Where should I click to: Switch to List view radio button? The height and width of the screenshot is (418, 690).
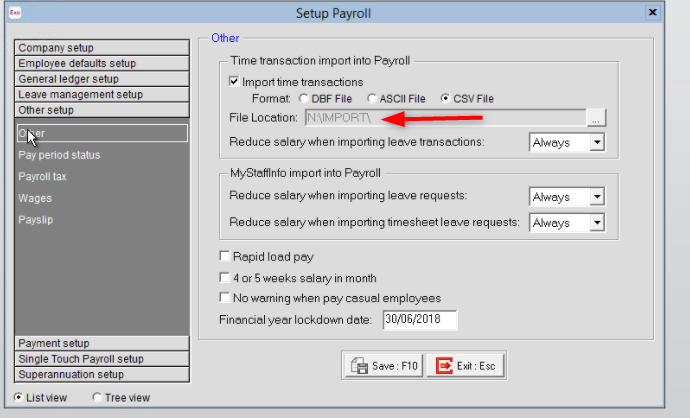click(x=18, y=397)
